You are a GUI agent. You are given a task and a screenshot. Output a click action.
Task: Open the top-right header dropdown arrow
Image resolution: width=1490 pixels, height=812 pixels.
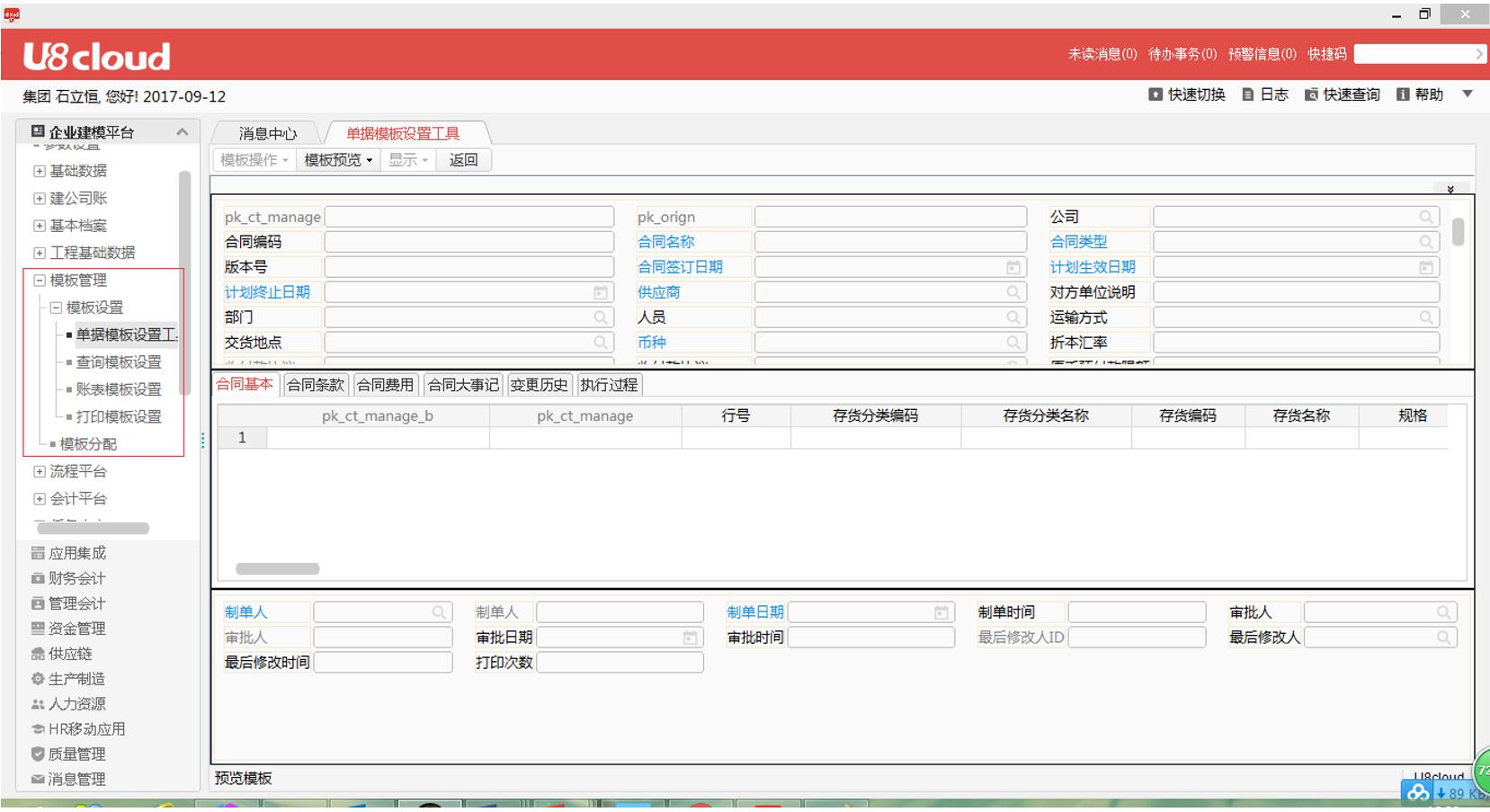coord(1468,94)
